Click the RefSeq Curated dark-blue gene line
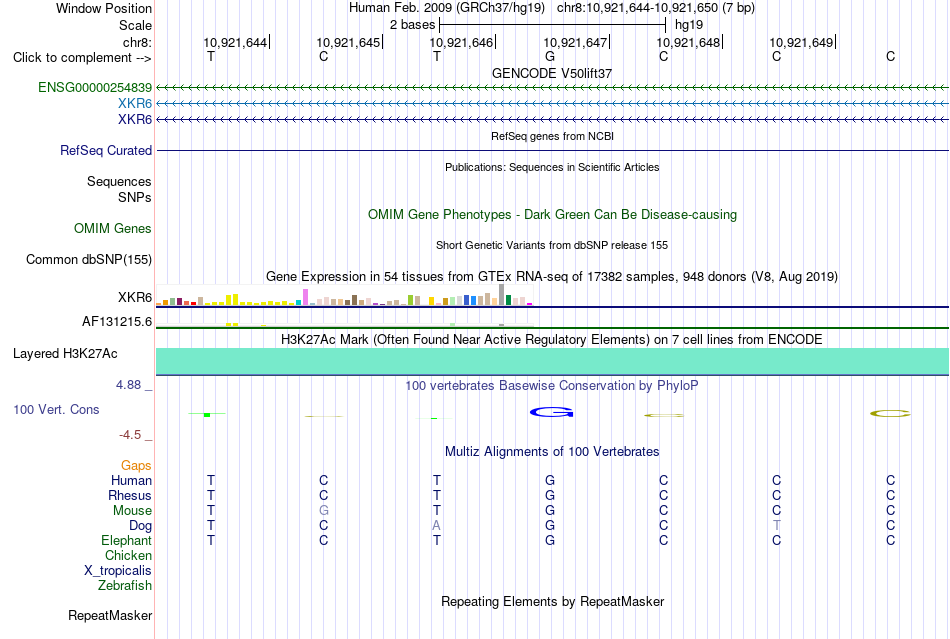The image size is (950, 639). pyautogui.click(x=552, y=150)
